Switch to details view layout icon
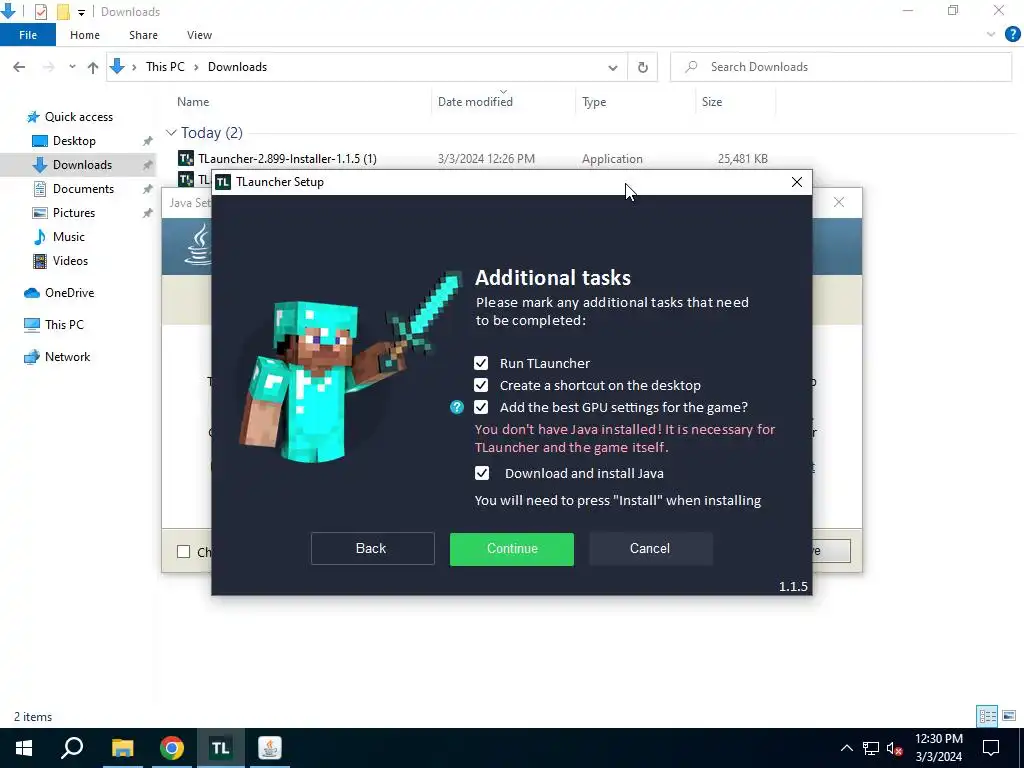The width and height of the screenshot is (1024, 768). point(987,716)
